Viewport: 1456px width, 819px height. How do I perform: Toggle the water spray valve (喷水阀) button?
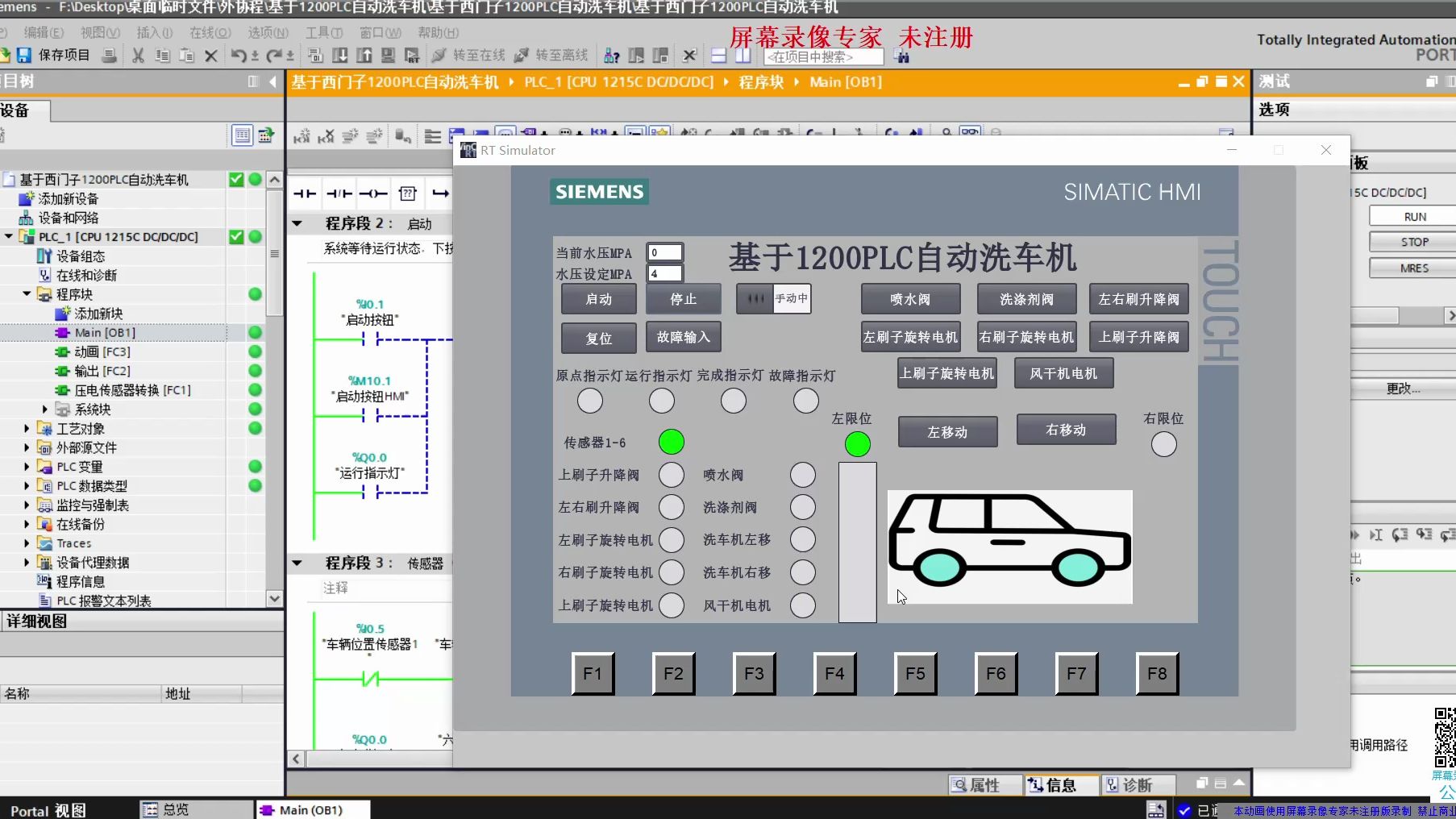click(910, 299)
